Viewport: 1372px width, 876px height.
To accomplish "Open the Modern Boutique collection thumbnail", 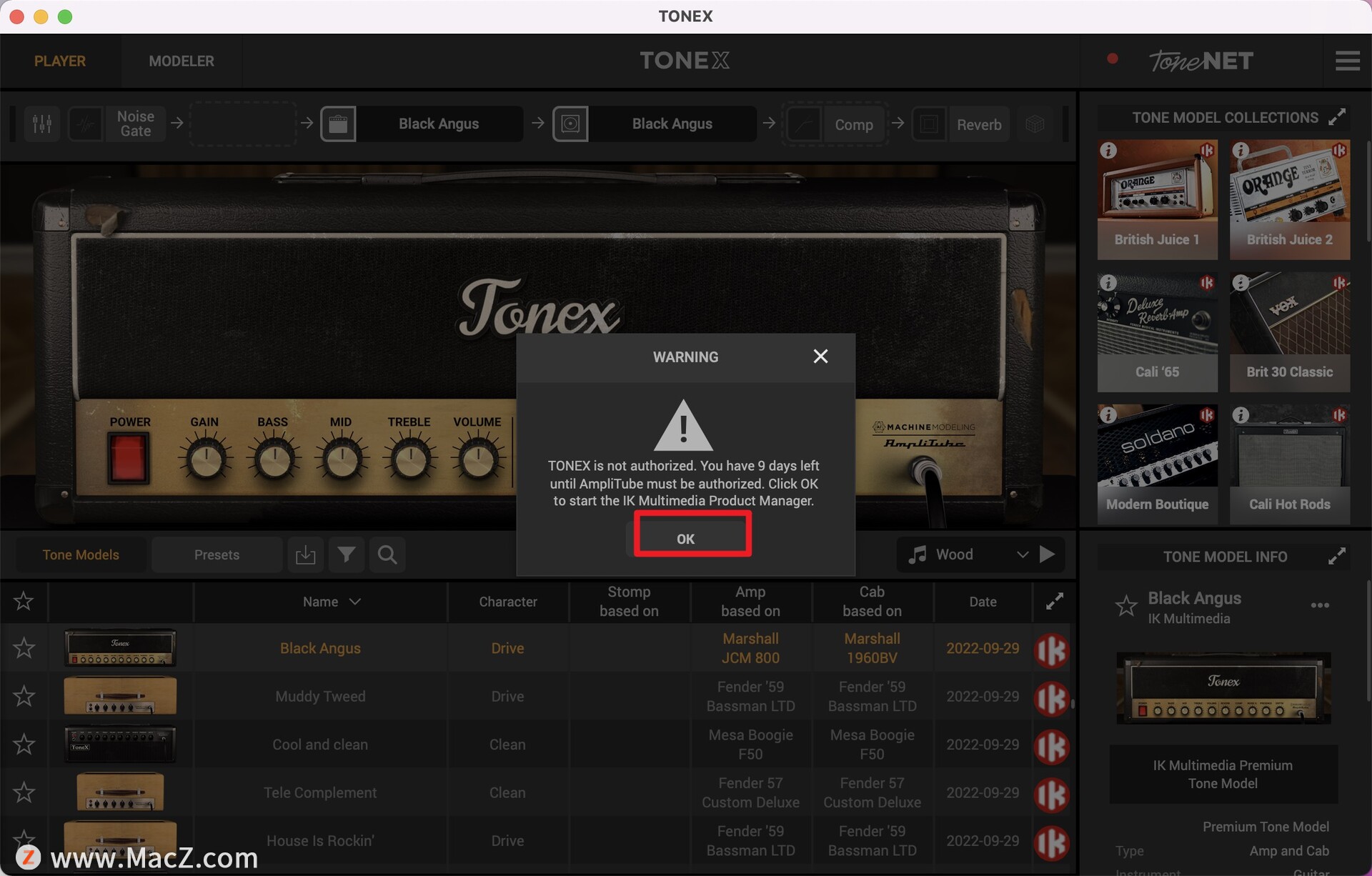I will coord(1157,464).
